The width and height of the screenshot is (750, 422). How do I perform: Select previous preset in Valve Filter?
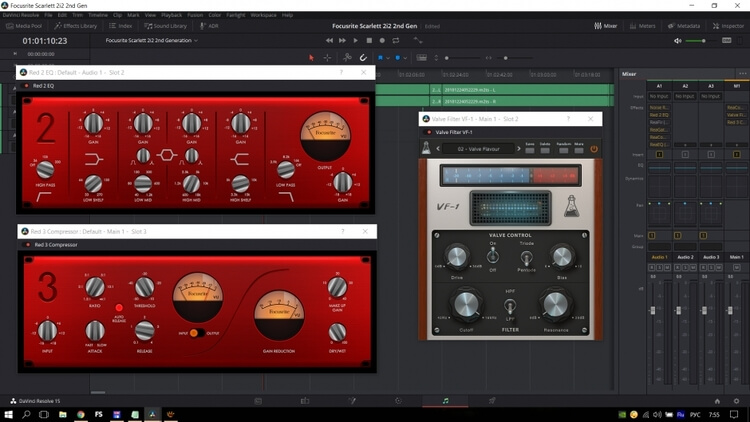pyautogui.click(x=438, y=149)
